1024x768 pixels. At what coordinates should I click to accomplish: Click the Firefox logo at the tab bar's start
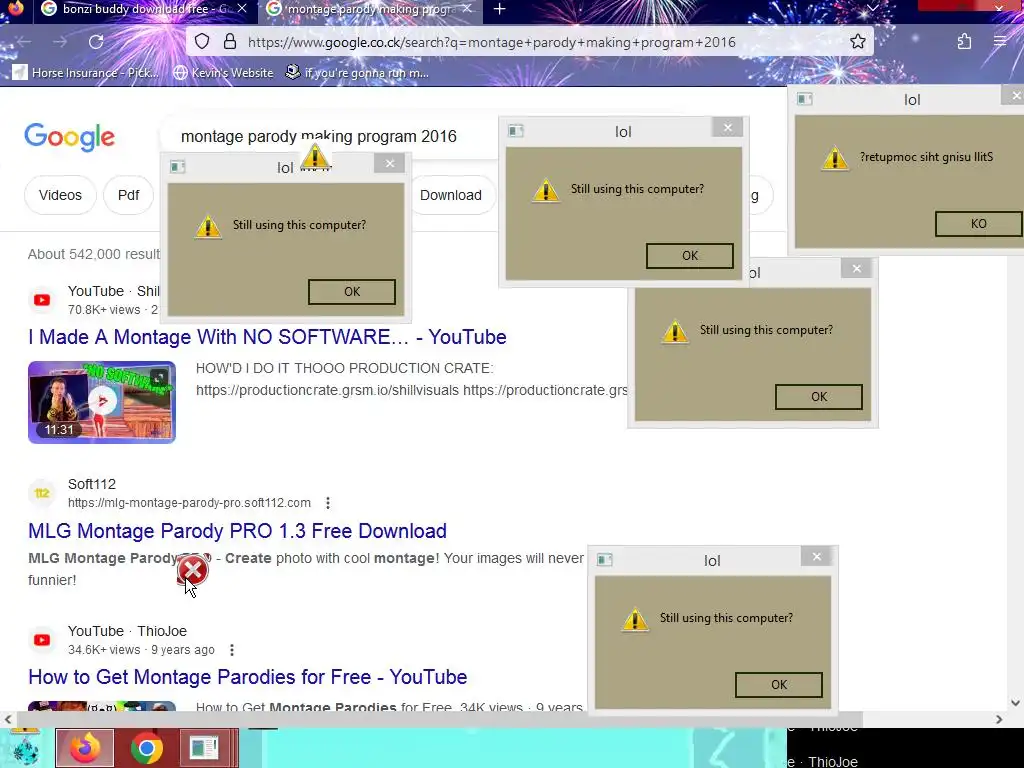16,8
